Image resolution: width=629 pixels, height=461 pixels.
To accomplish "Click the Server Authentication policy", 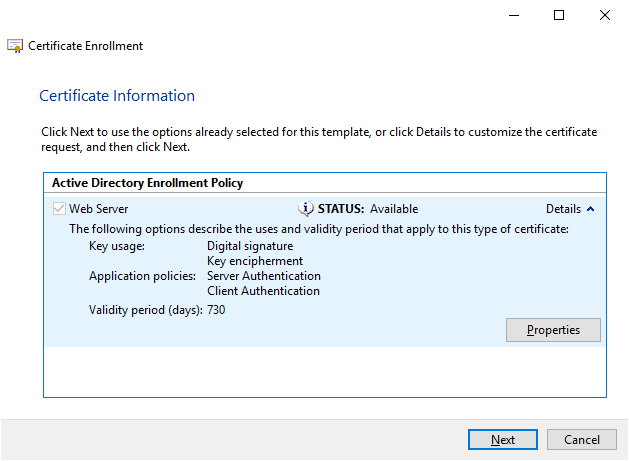I will pyautogui.click(x=264, y=276).
